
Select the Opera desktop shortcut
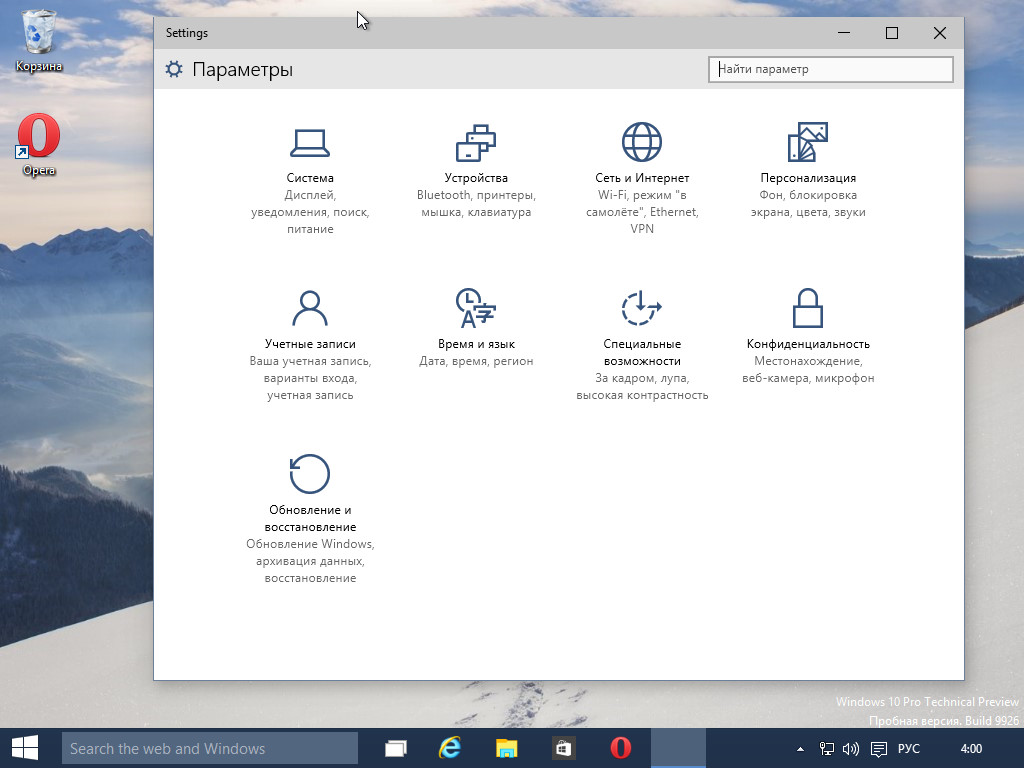[39, 145]
